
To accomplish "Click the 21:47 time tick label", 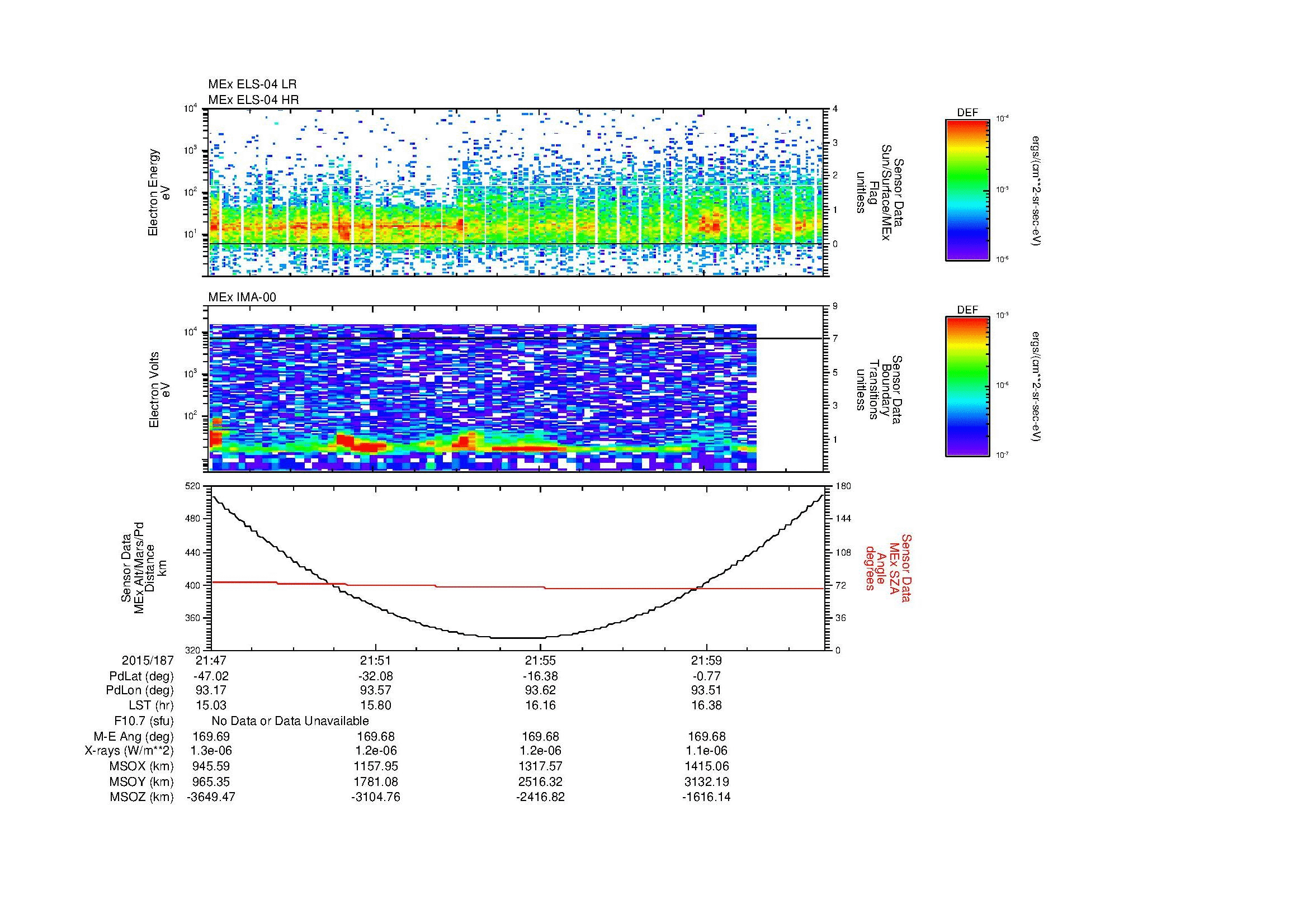I will [x=211, y=661].
